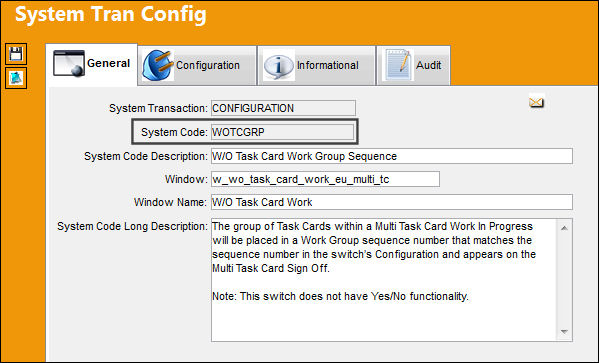599x363 pixels.
Task: Click the Window Name label
Action: pyautogui.click(x=170, y=202)
